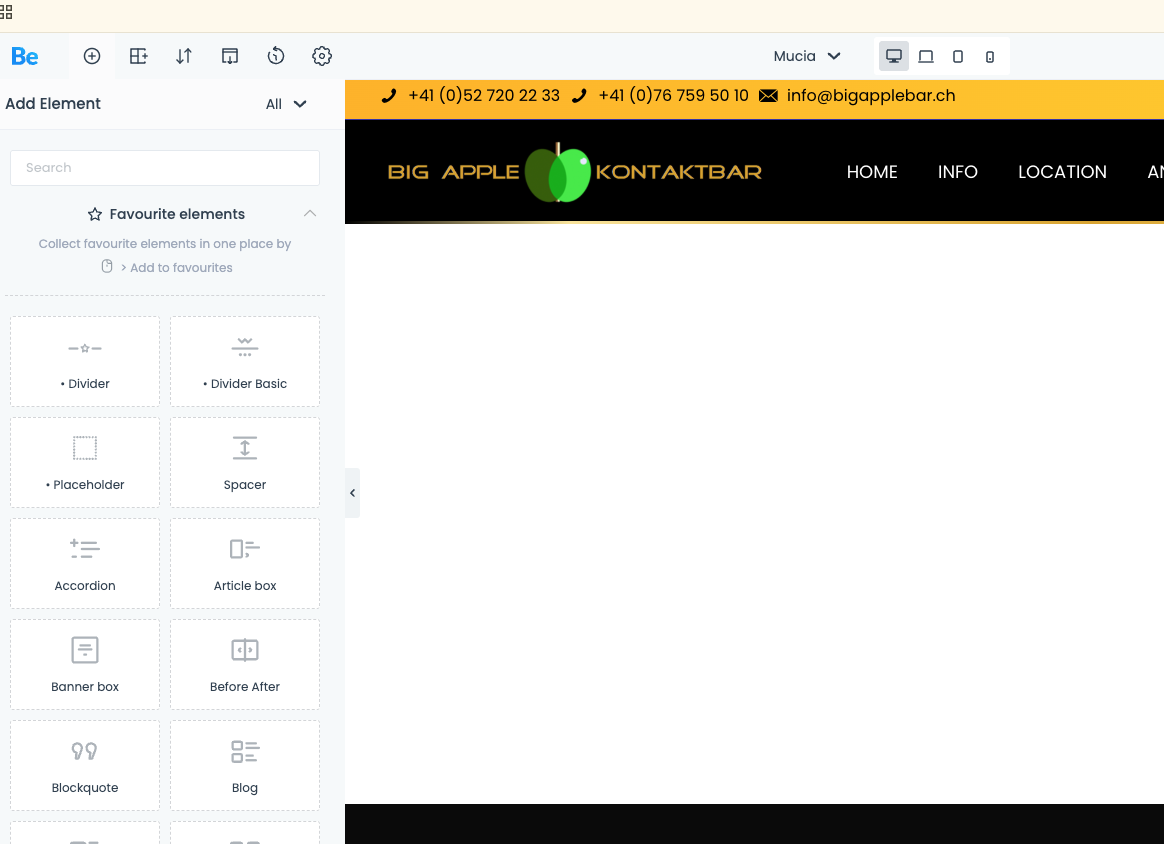The image size is (1164, 844).
Task: Switch to mobile preview mode
Action: (990, 56)
